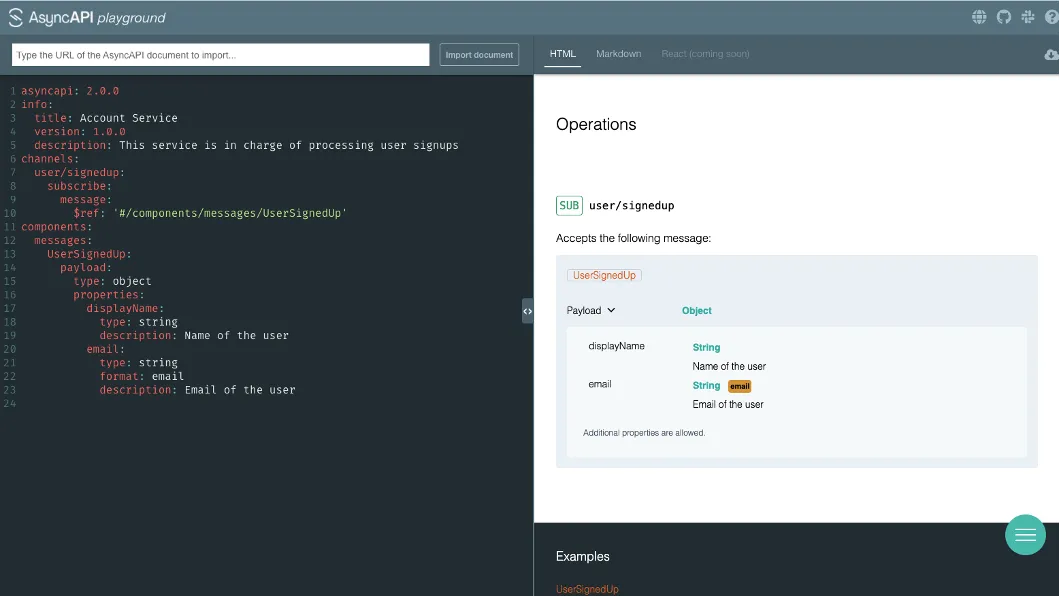Image resolution: width=1060 pixels, height=596 pixels.
Task: Click the user/signedup channel heading
Action: click(x=631, y=206)
